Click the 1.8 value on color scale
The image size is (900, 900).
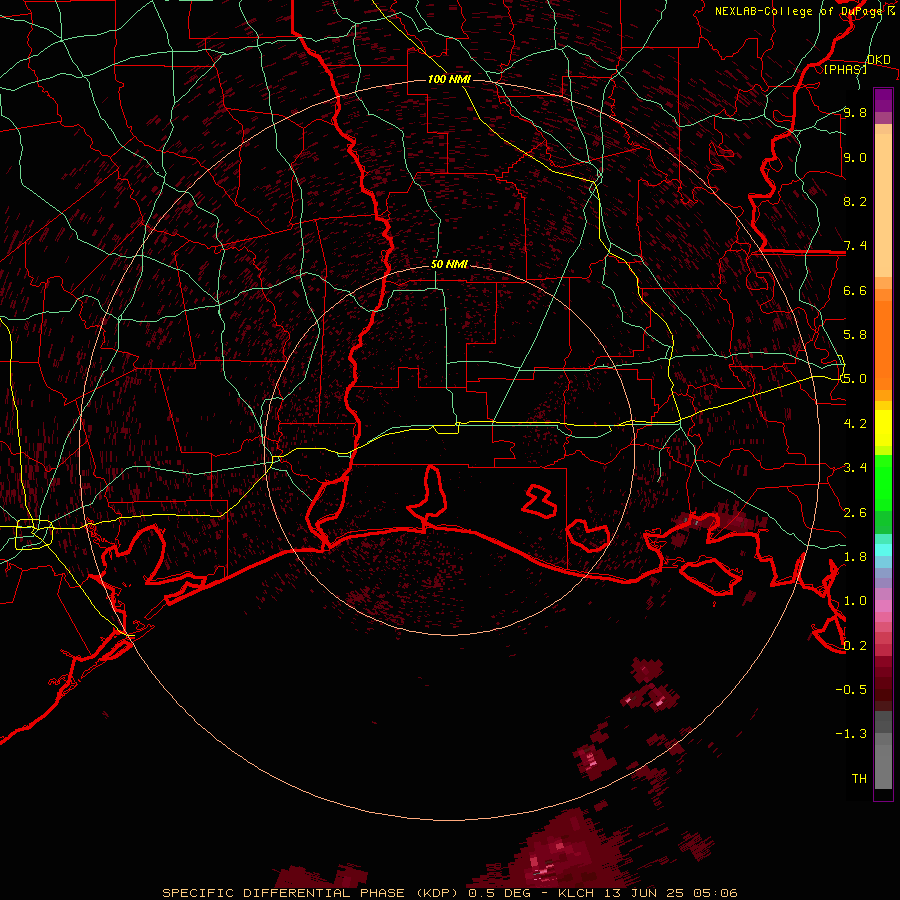click(x=855, y=557)
